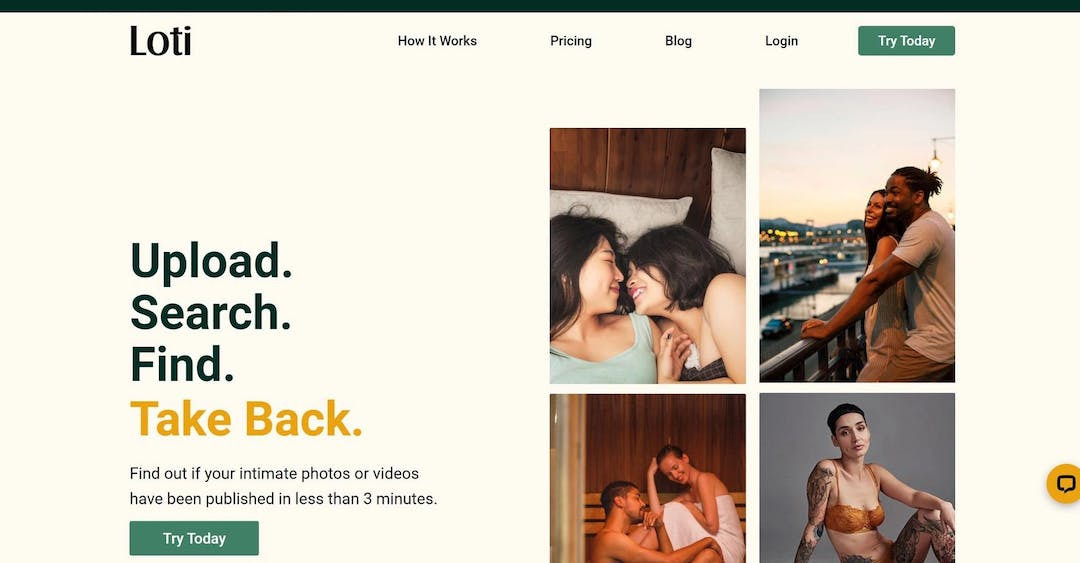
Task: Click the Loti logo
Action: 160,41
